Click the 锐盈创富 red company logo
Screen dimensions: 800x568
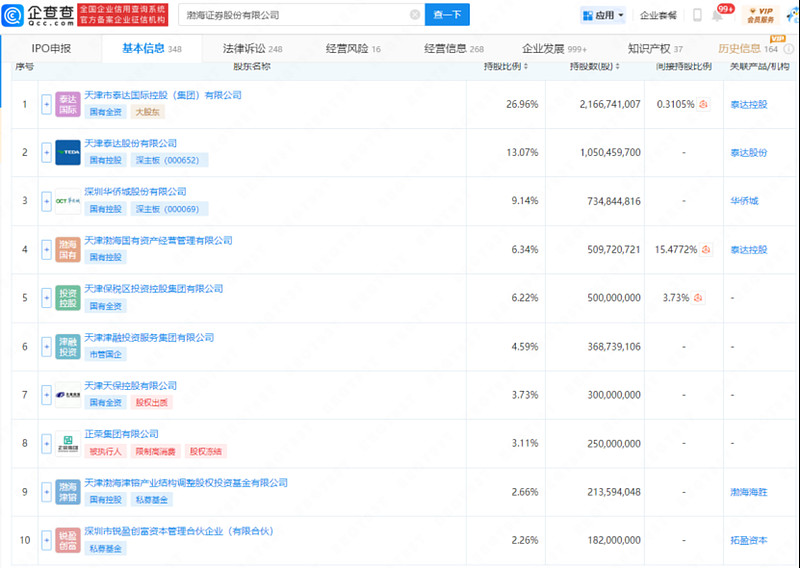(x=68, y=540)
